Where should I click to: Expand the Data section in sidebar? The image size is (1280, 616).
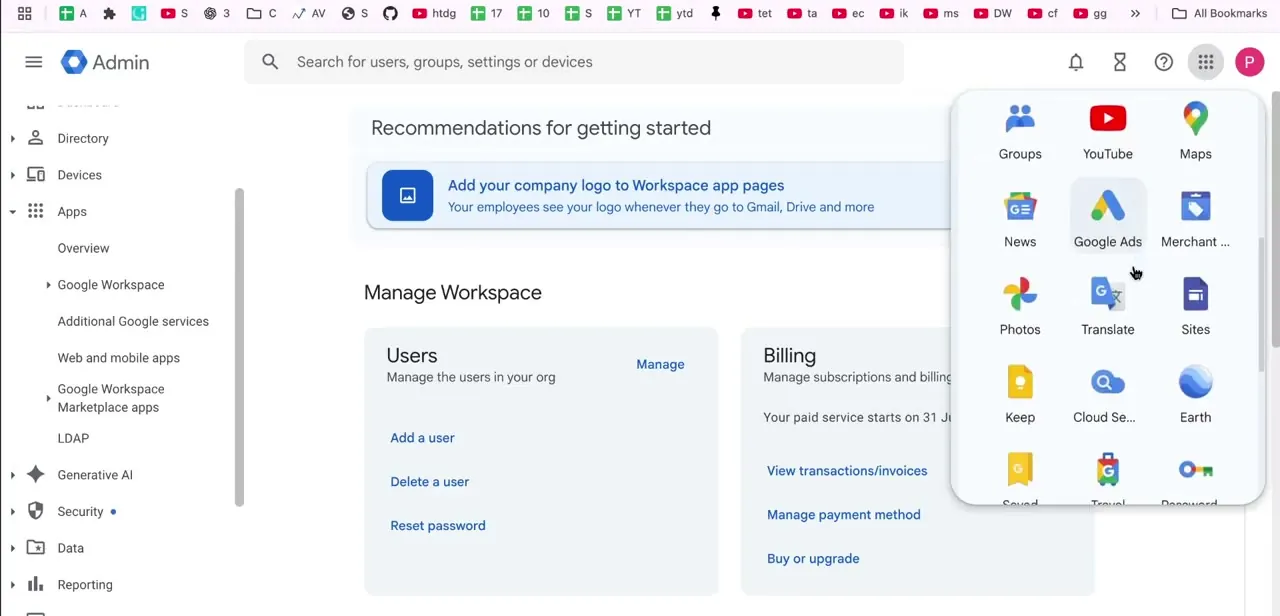12,548
